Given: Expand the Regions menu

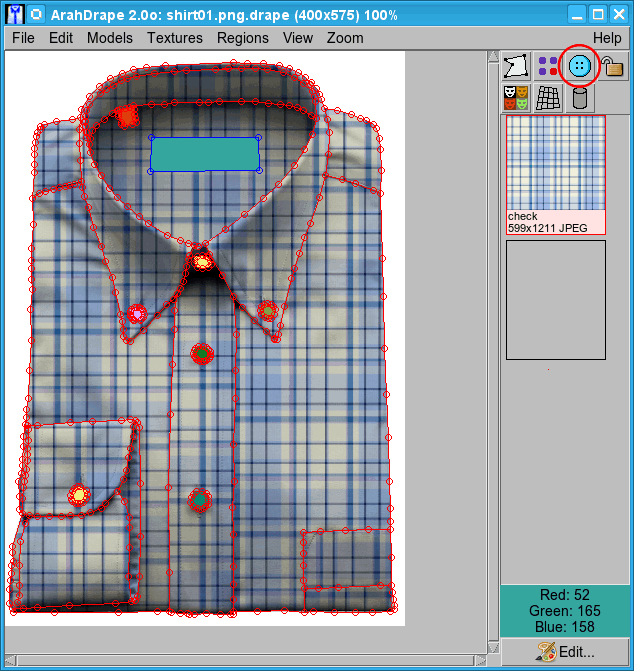Looking at the screenshot, I should [x=242, y=38].
